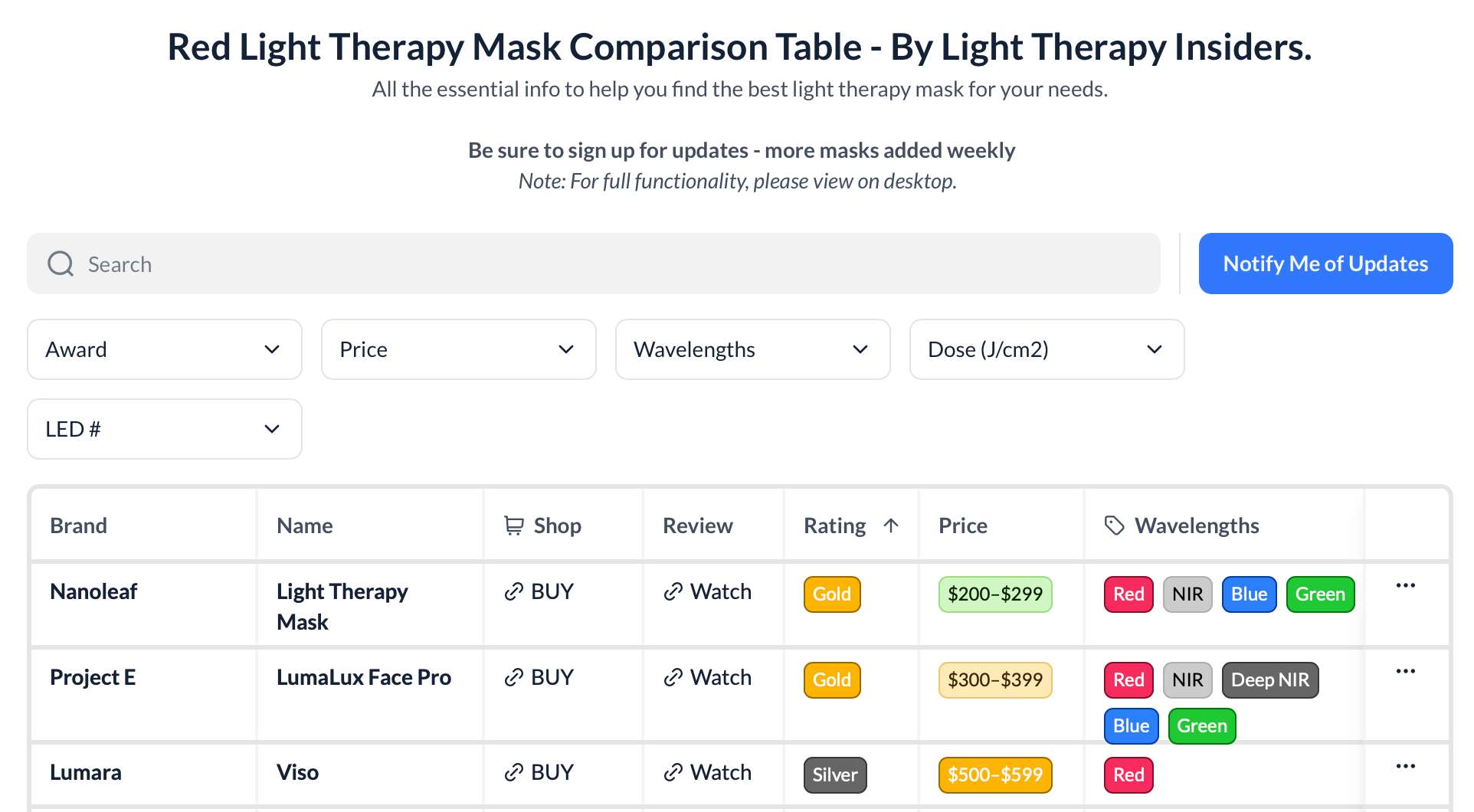The height and width of the screenshot is (812, 1474).
Task: Click the link icon beside Nanoleaf BUY
Action: click(x=514, y=592)
